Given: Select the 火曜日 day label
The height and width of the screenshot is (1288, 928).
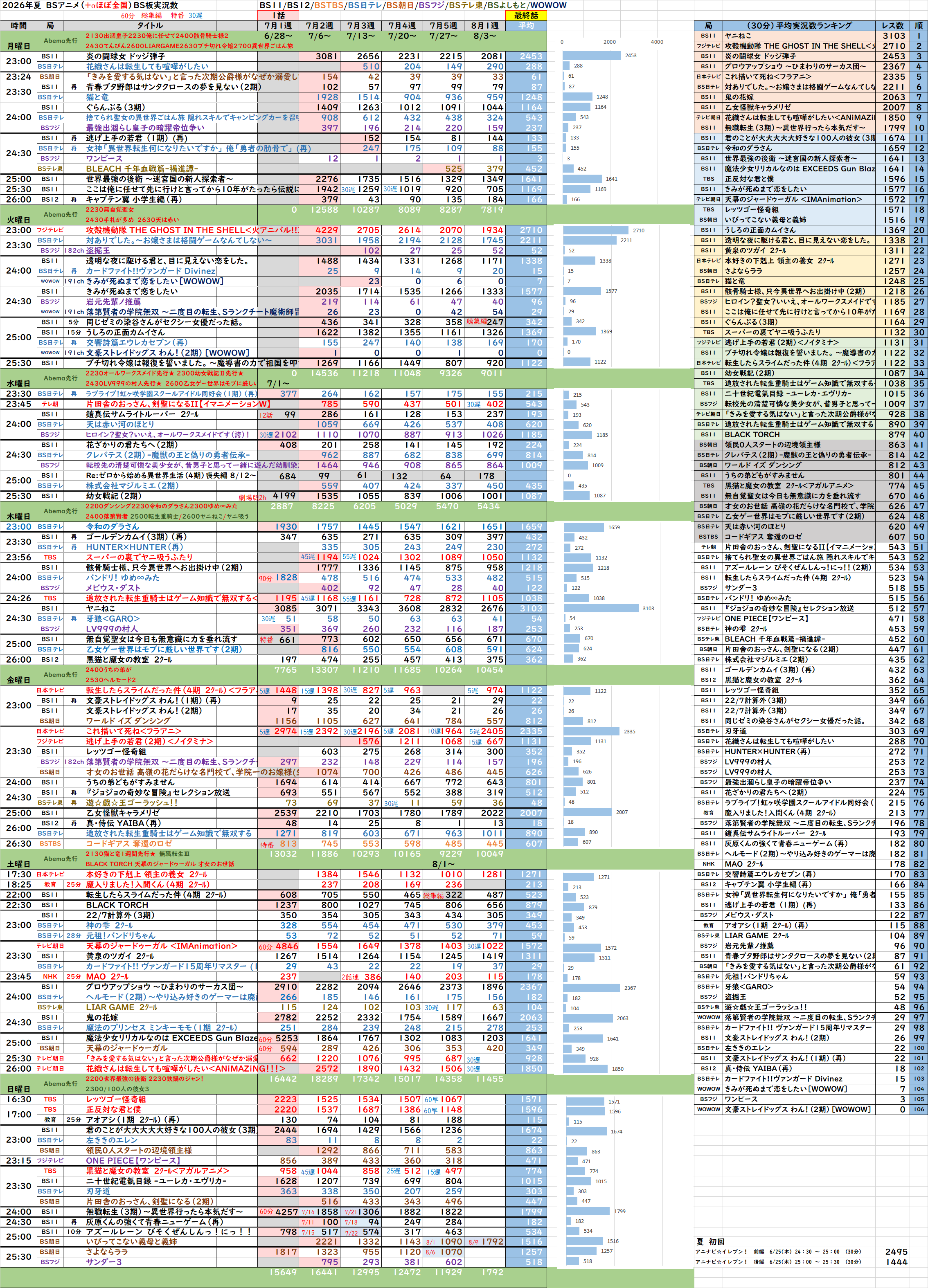Looking at the screenshot, I should coord(19,220).
